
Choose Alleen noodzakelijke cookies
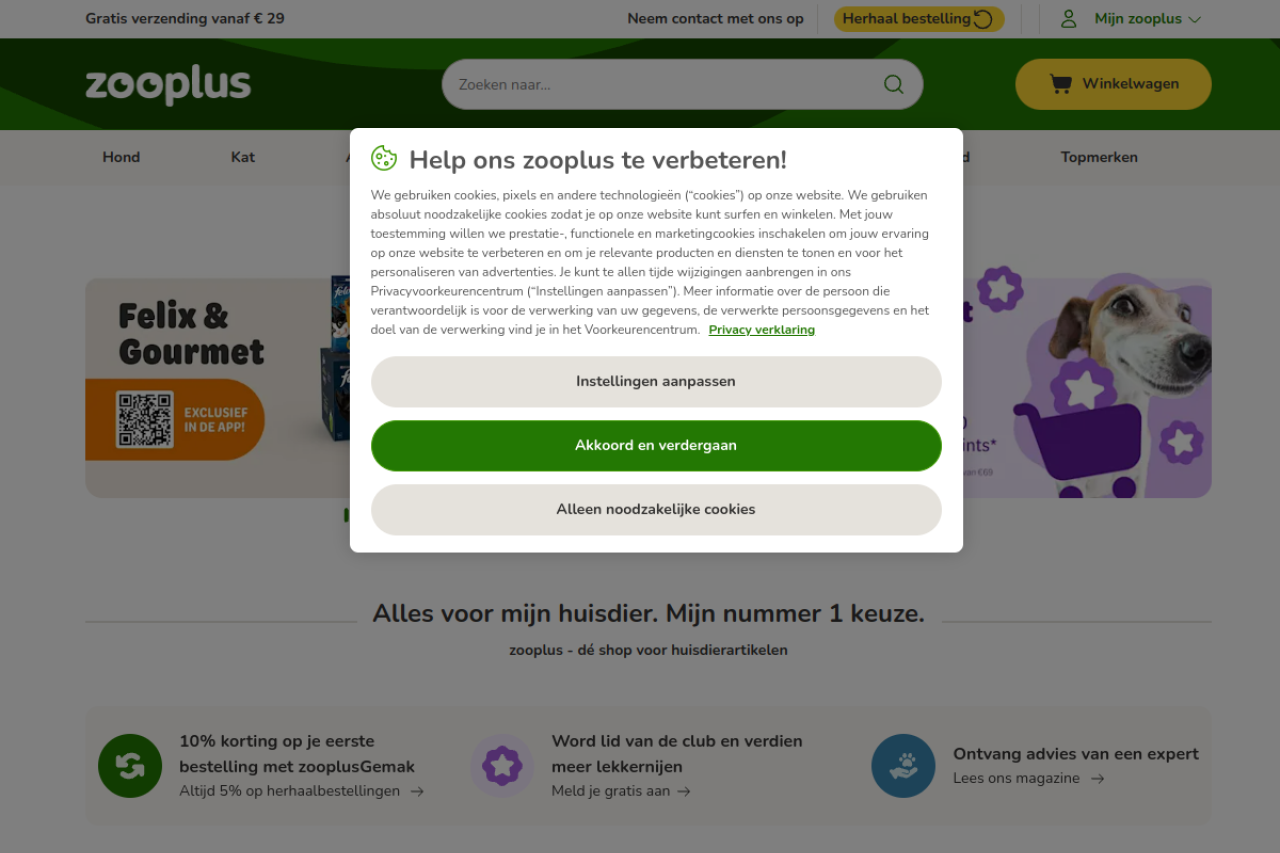[656, 510]
